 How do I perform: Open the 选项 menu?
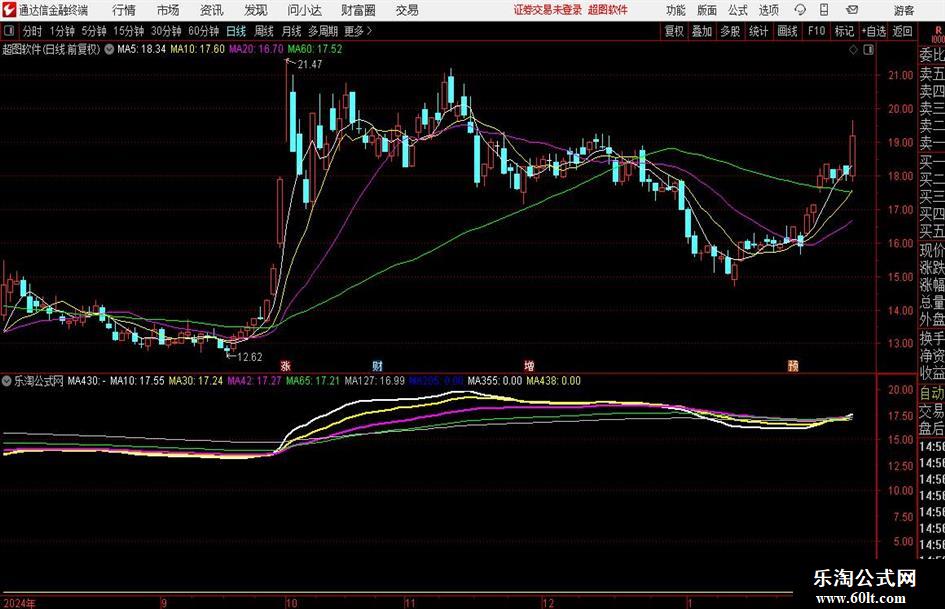(768, 10)
